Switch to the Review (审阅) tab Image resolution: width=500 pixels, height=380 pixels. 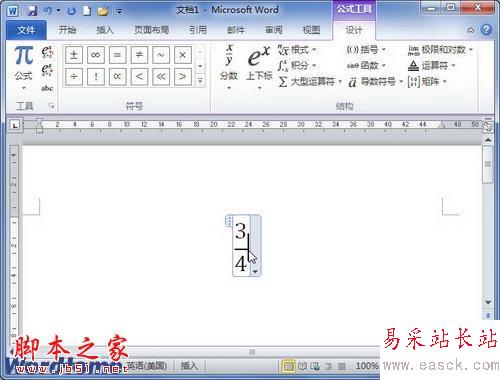pos(274,30)
